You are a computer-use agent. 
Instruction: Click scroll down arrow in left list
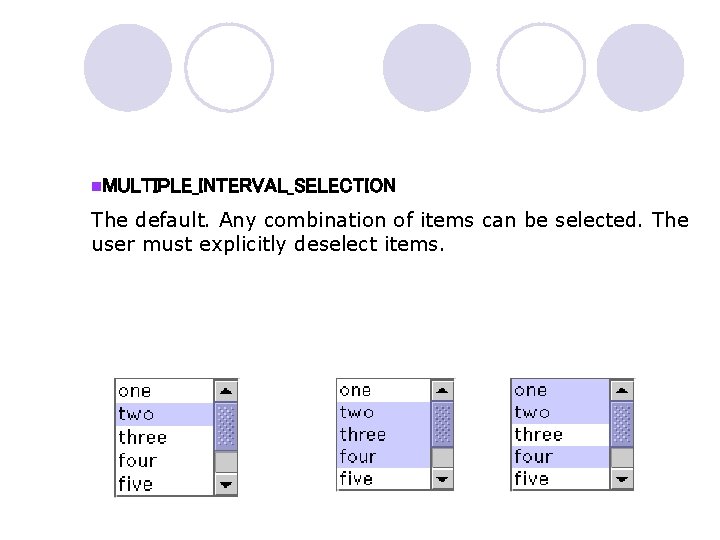tap(226, 484)
